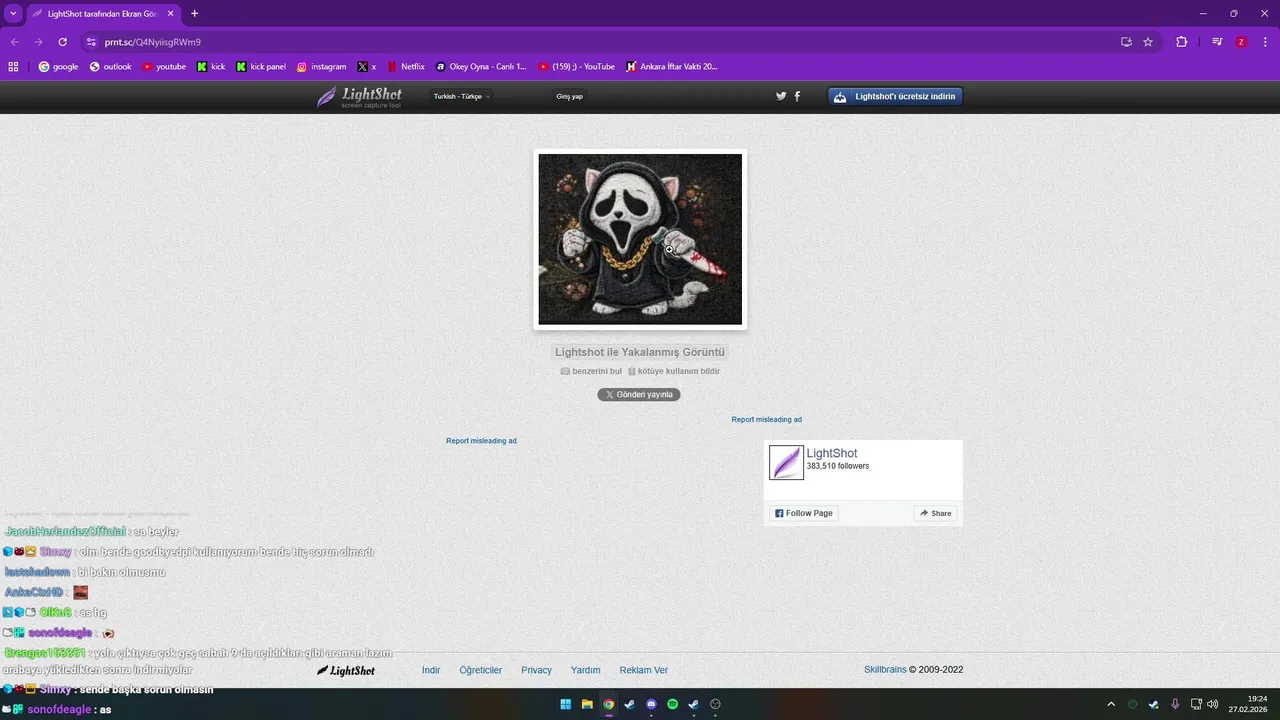Open Chrome three-dot menu
Viewport: 1280px width, 720px height.
(x=1265, y=42)
